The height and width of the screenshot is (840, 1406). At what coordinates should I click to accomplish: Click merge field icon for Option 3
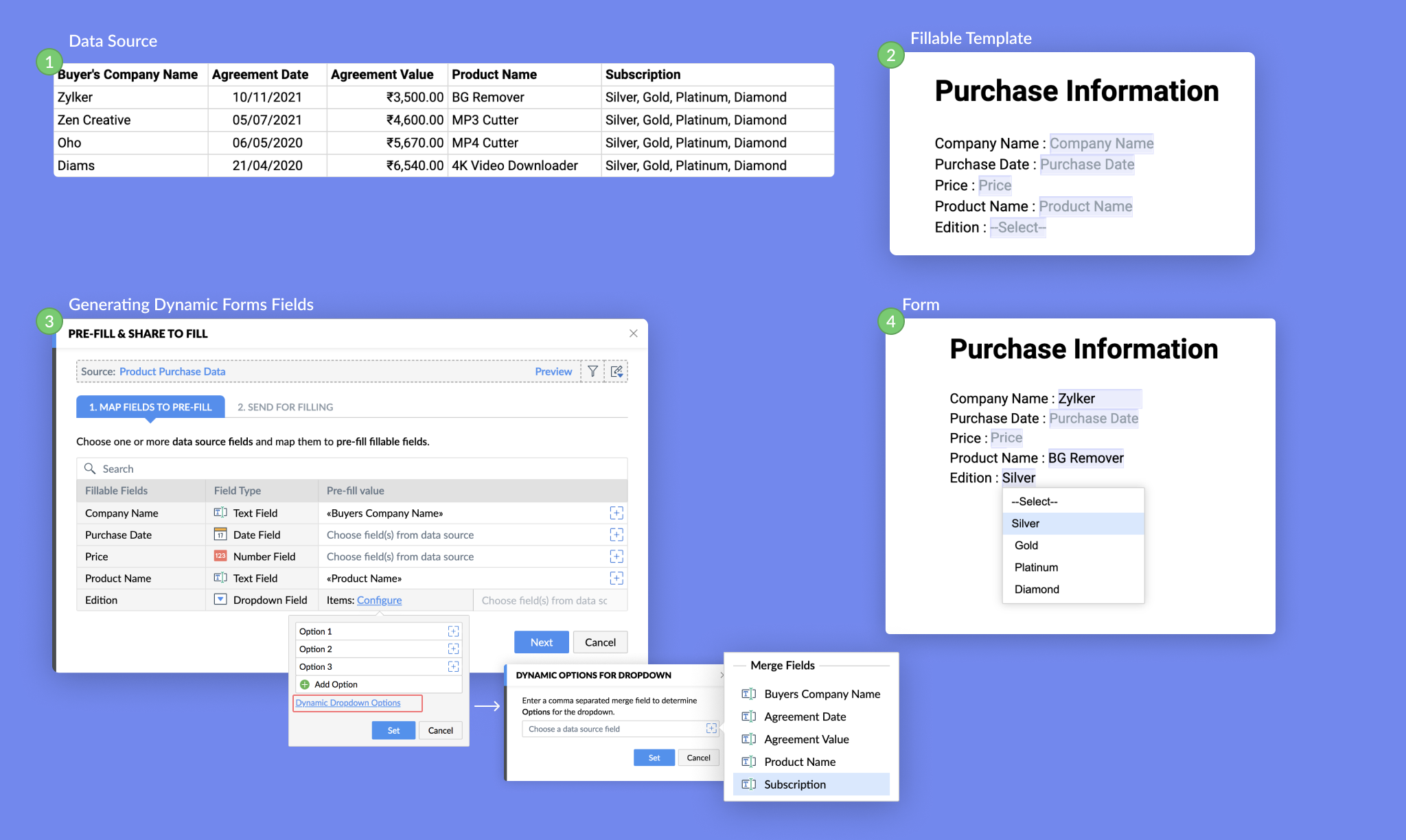[x=453, y=667]
